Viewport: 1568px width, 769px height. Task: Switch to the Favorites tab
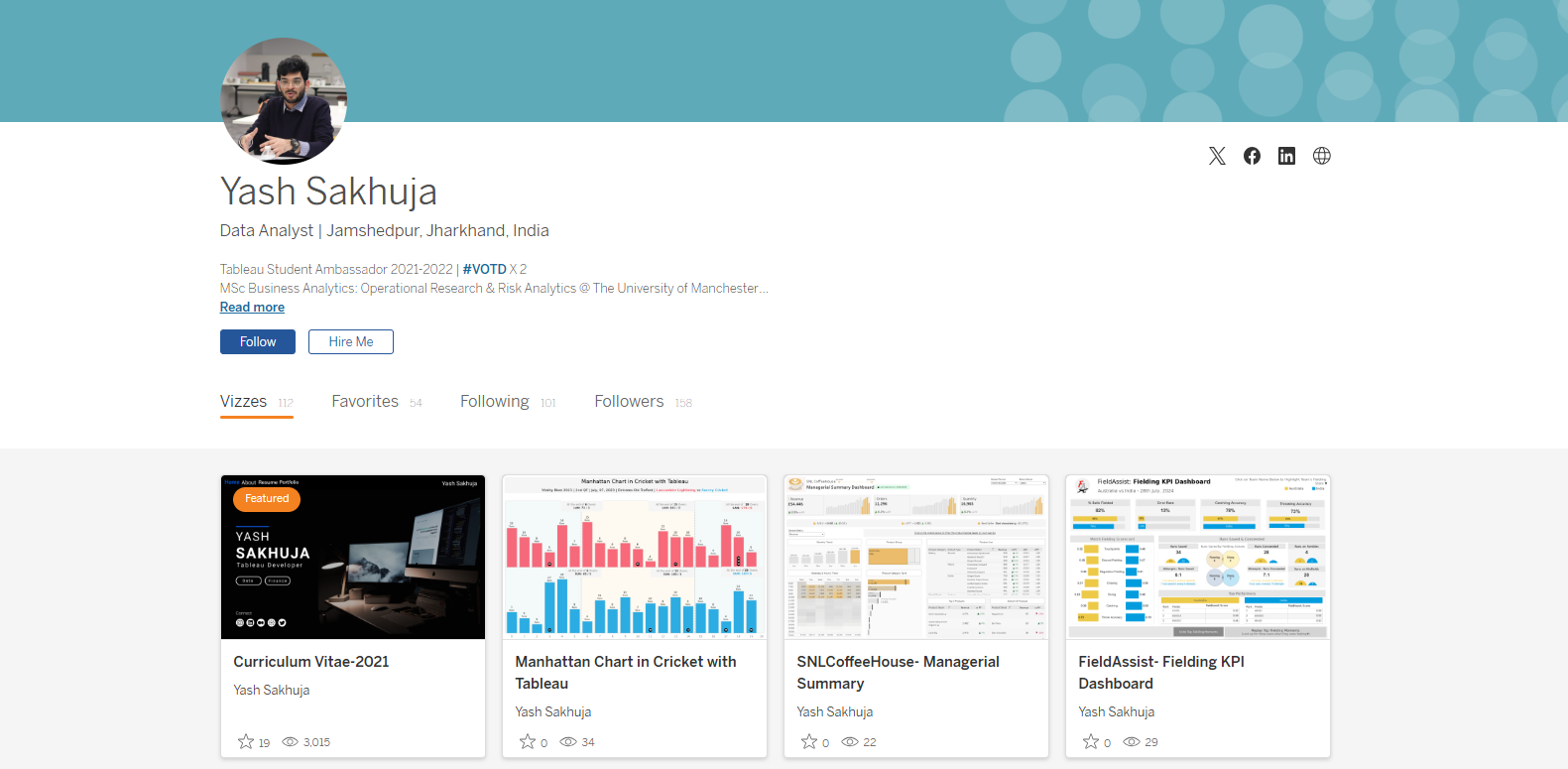(x=365, y=402)
